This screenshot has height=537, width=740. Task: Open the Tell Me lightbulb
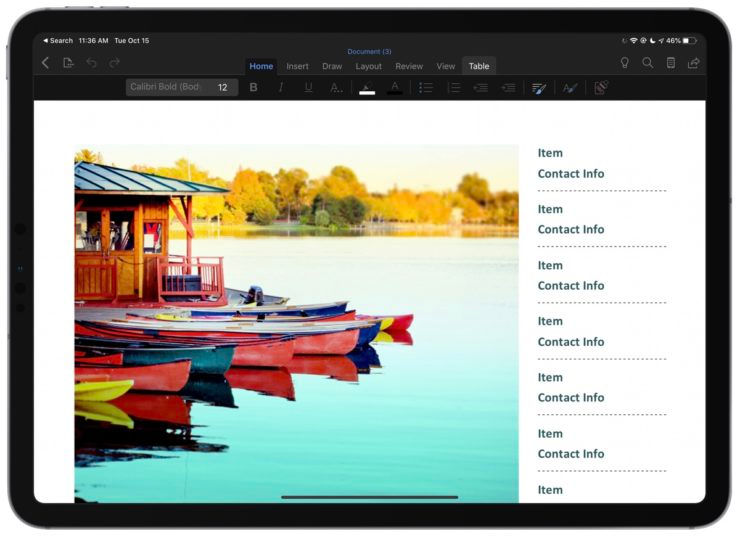click(x=625, y=63)
